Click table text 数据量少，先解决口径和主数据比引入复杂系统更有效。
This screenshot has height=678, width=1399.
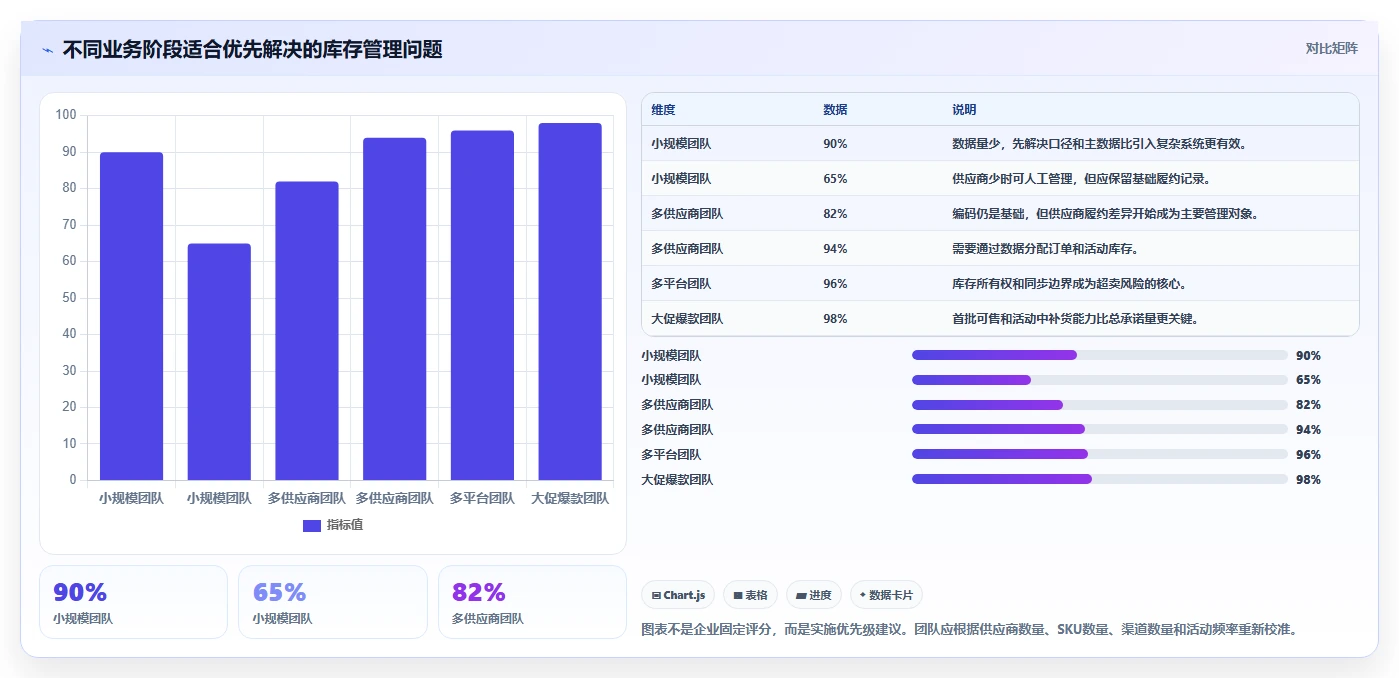coord(1099,144)
